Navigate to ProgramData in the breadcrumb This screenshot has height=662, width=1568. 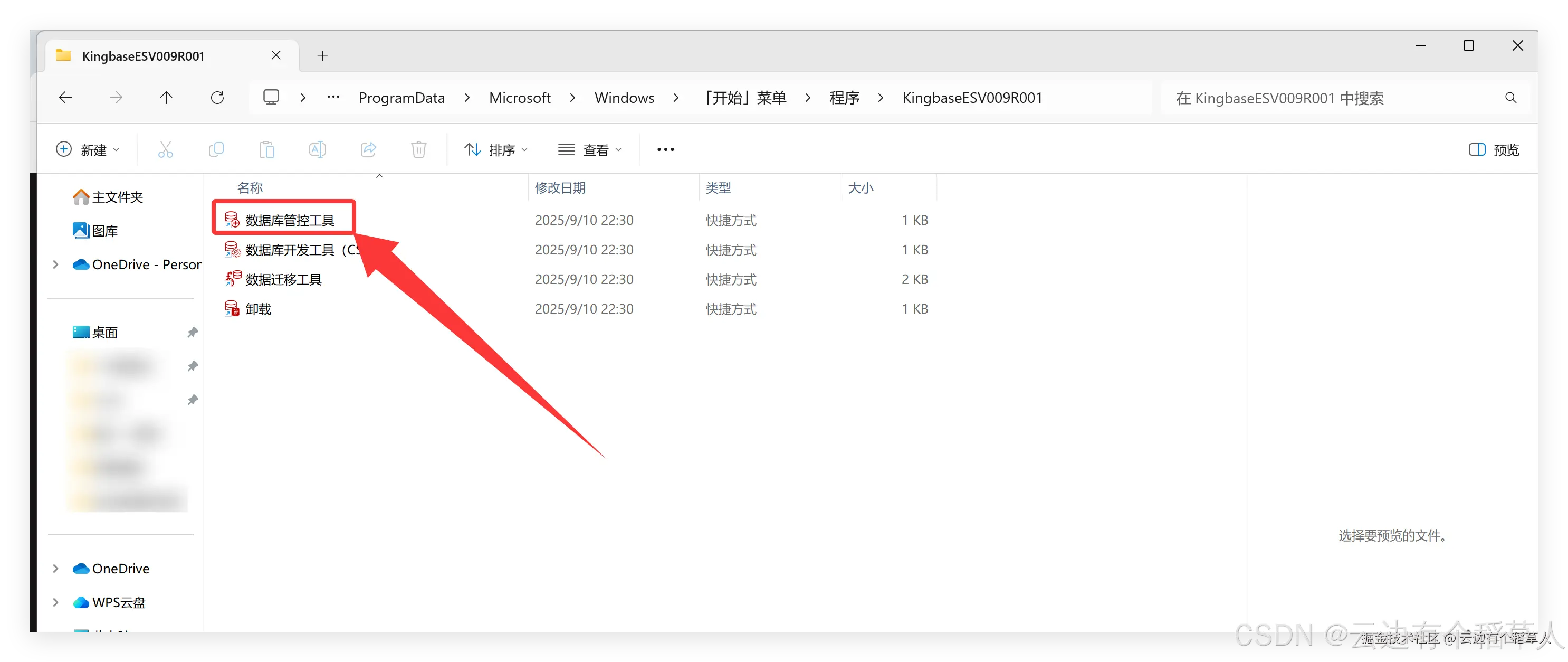[x=401, y=98]
